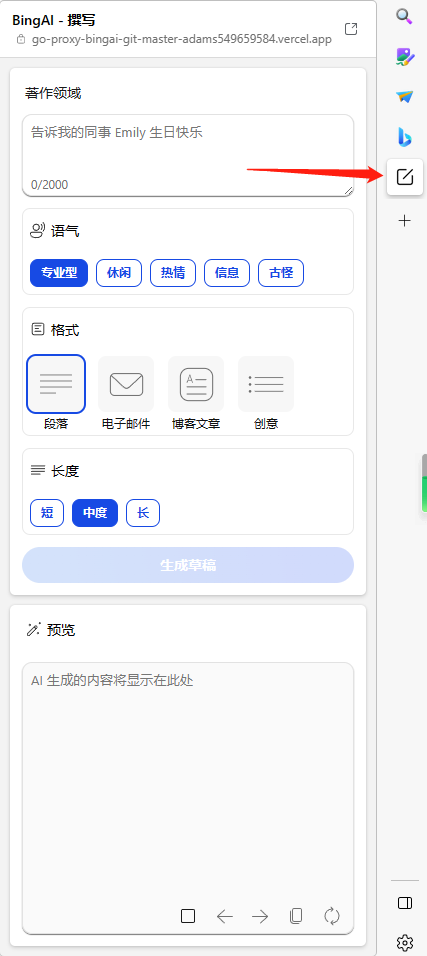
Task: Click the 预览 section heading
Action: click(x=61, y=630)
